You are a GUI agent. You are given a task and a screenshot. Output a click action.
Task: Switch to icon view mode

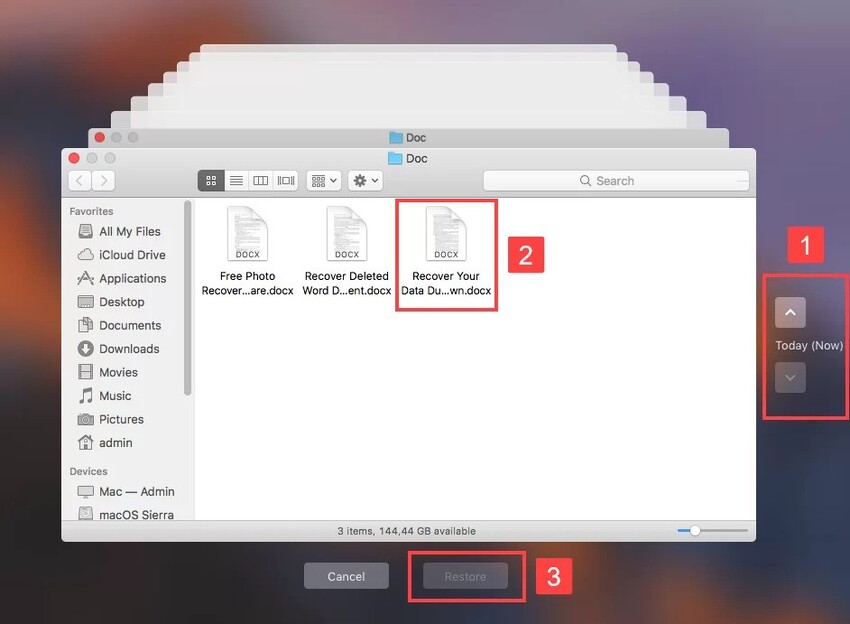point(211,180)
